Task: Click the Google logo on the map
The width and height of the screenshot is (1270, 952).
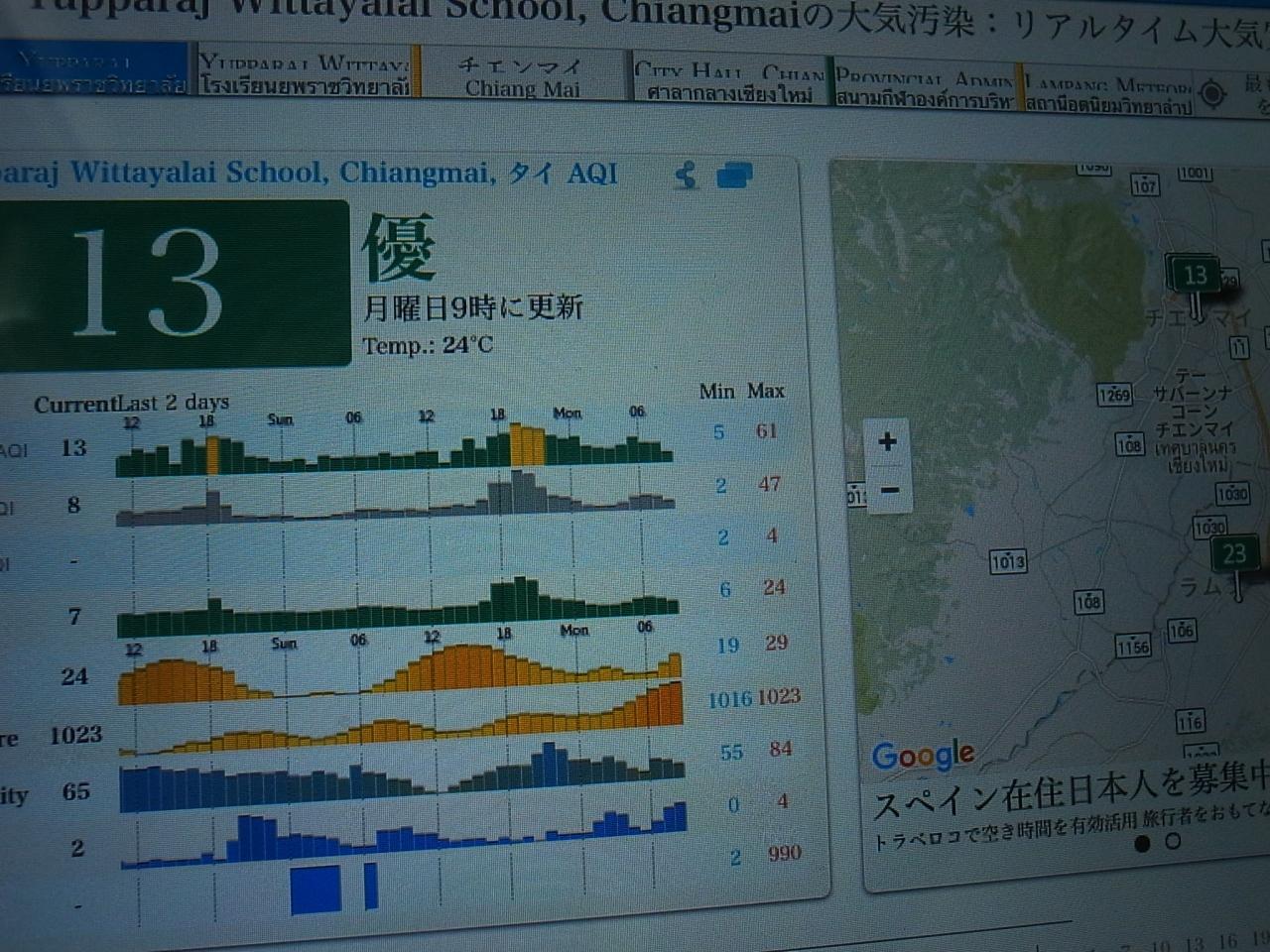Action: click(923, 757)
